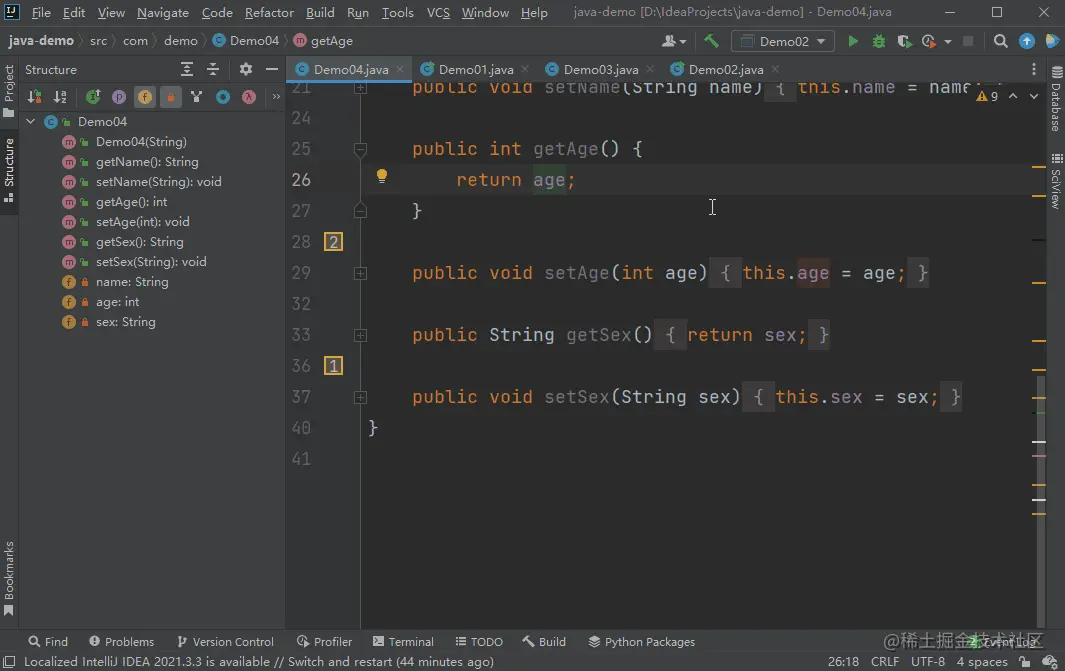Debug Demo02 with bug icon
The height and width of the screenshot is (671, 1065).
point(878,41)
